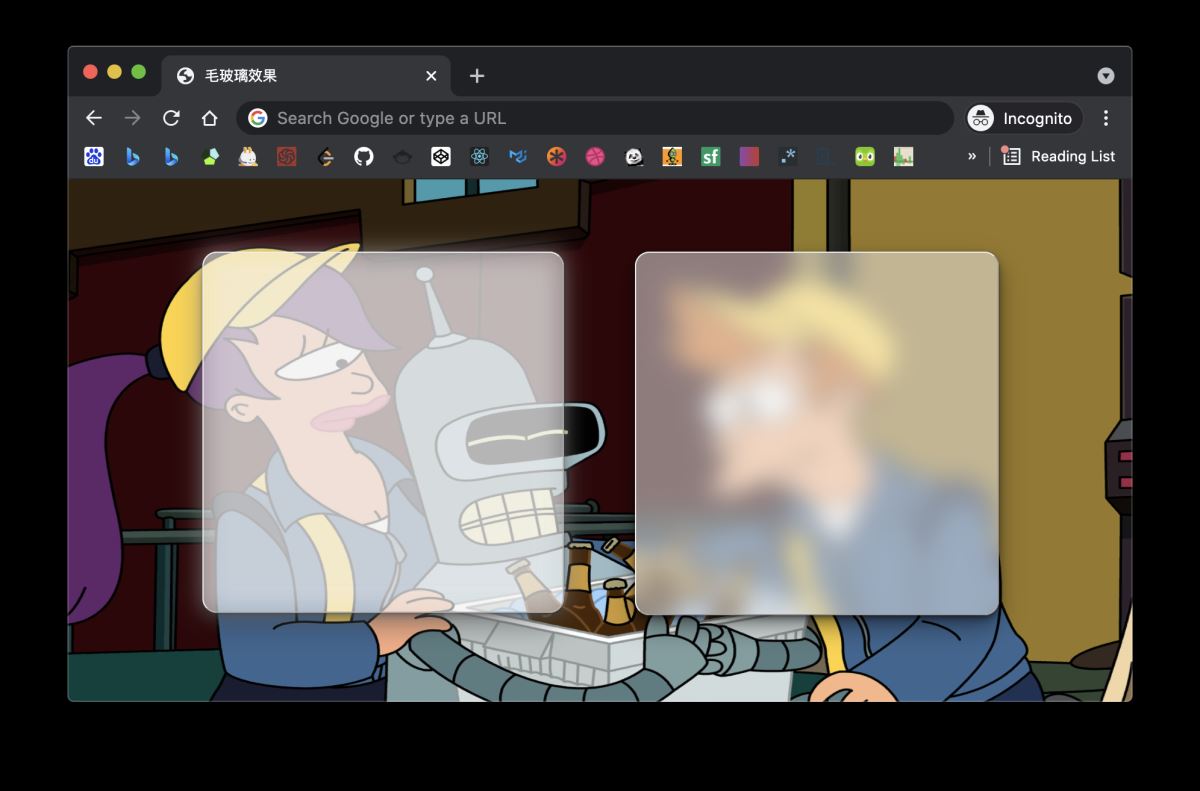The image size is (1200, 791).
Task: Open the panda bookmark icon
Action: point(634,156)
